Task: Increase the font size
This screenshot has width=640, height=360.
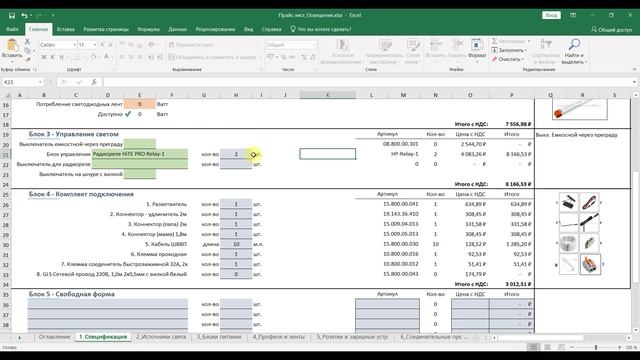Action: (x=102, y=44)
